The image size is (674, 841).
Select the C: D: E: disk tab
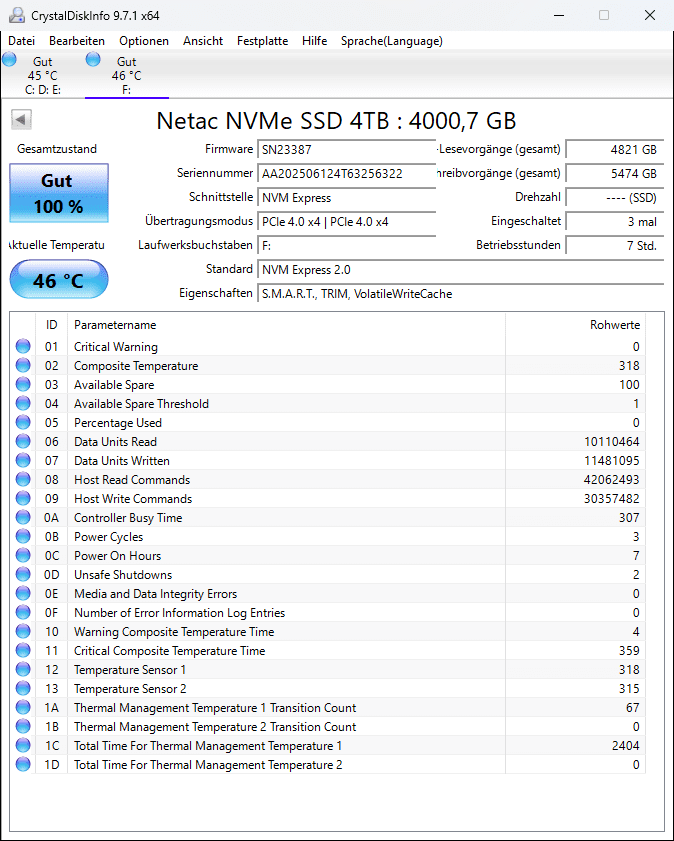pos(42,75)
